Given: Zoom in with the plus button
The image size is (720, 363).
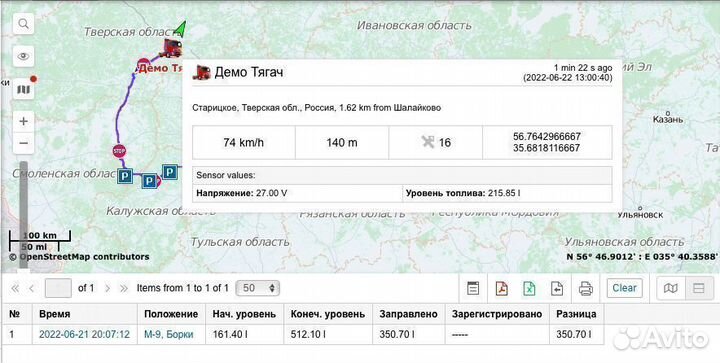Looking at the screenshot, I should point(23,122).
